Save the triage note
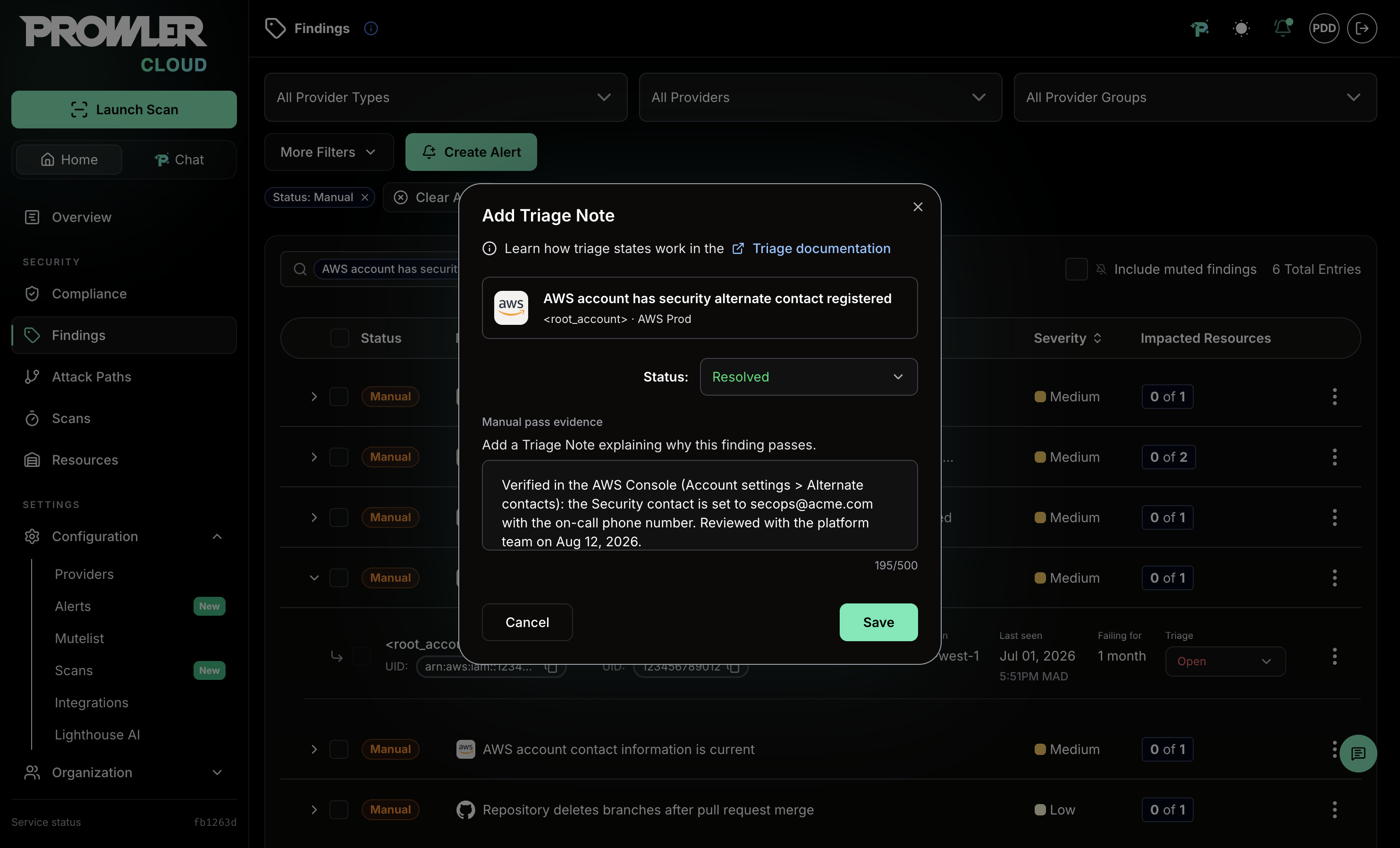 click(878, 622)
